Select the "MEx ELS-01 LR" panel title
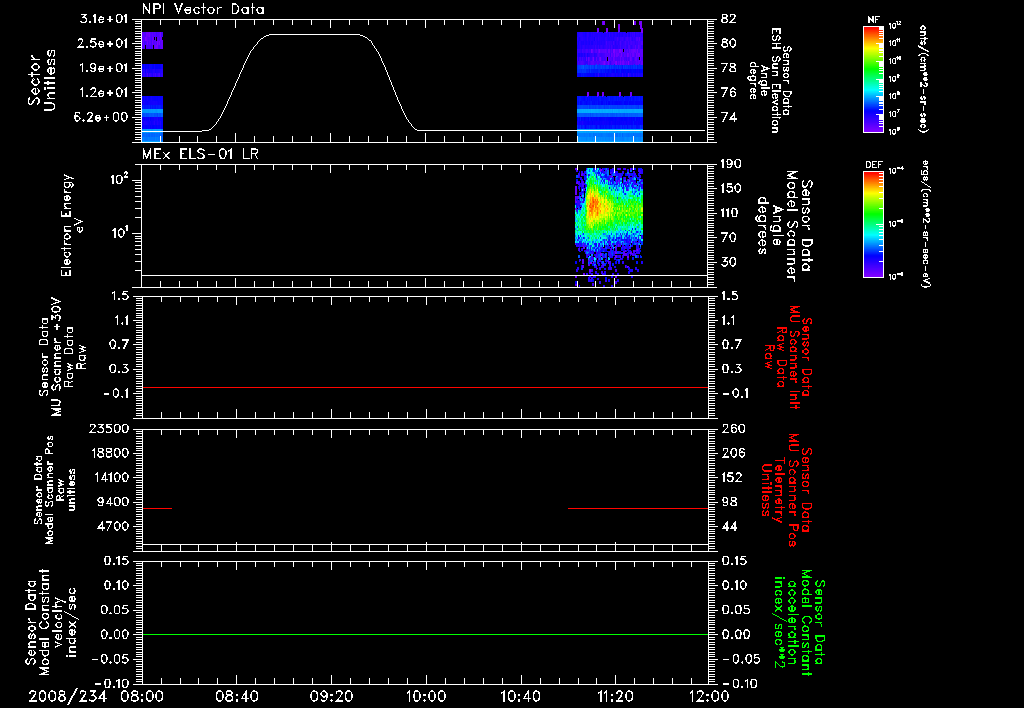Image resolution: width=1024 pixels, height=708 pixels. (200, 154)
